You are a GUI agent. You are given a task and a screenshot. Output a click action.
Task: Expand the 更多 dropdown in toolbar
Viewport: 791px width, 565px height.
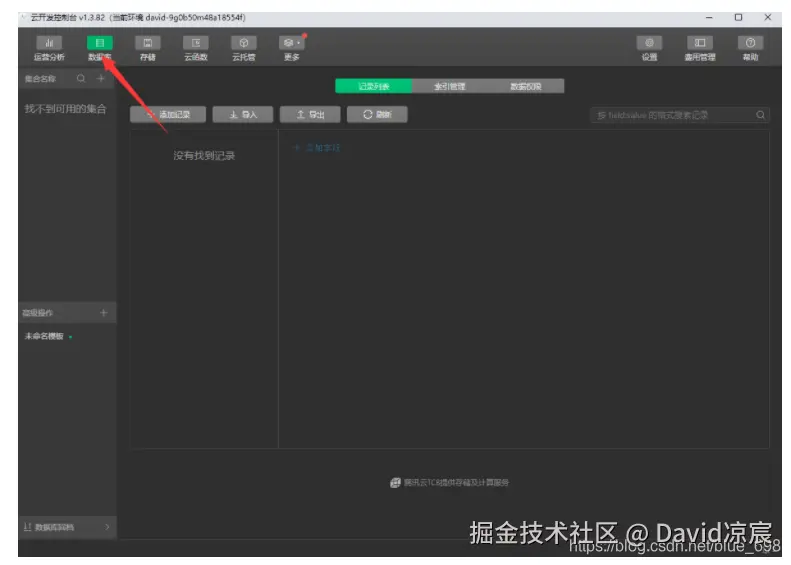point(292,48)
